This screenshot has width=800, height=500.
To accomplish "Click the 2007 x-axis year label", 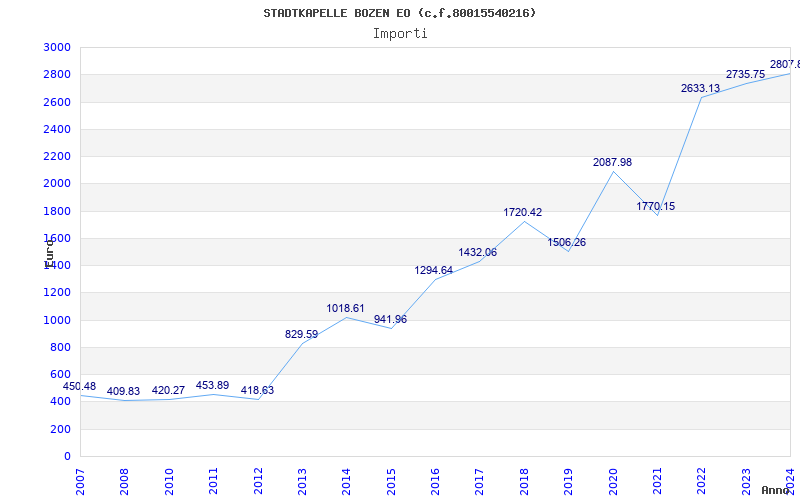I will point(80,482).
